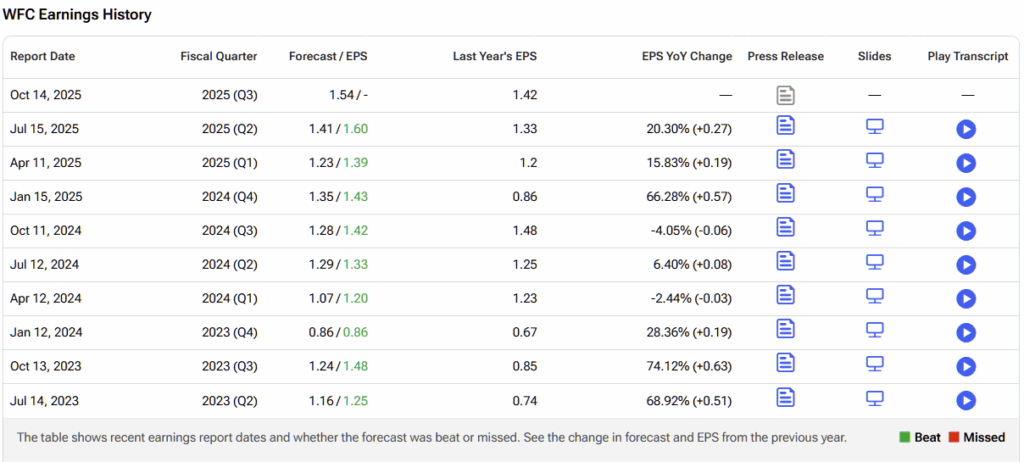This screenshot has height=462, width=1024.
Task: Open press release for Jul 15, 2025
Action: (786, 127)
